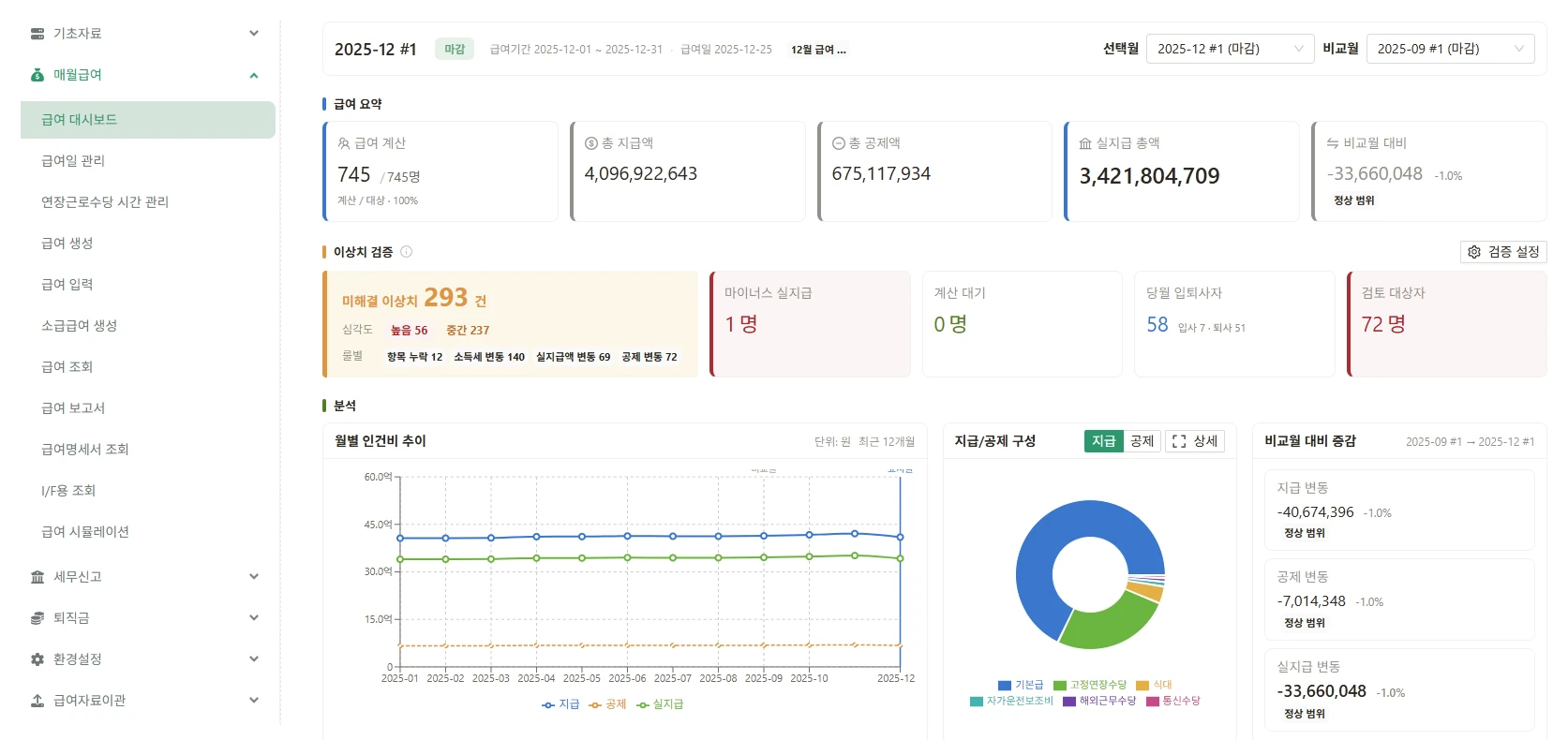1568x740 pixels.
Task: Open the 비교월 dropdown
Action: (x=1450, y=49)
